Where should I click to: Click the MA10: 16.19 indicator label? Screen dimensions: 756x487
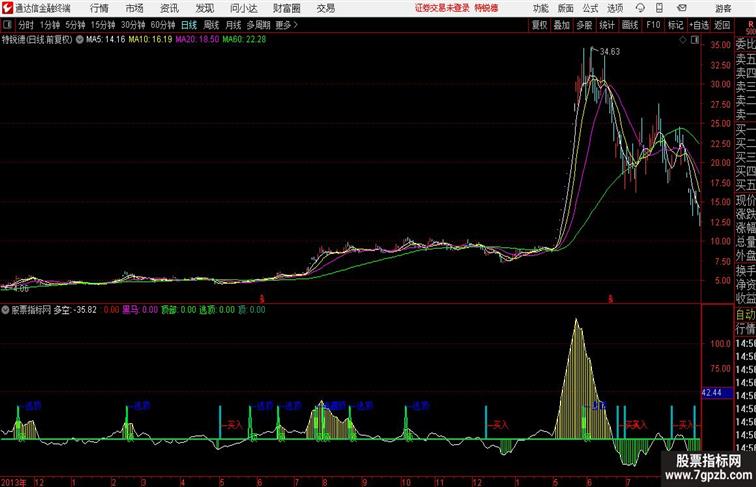point(150,40)
